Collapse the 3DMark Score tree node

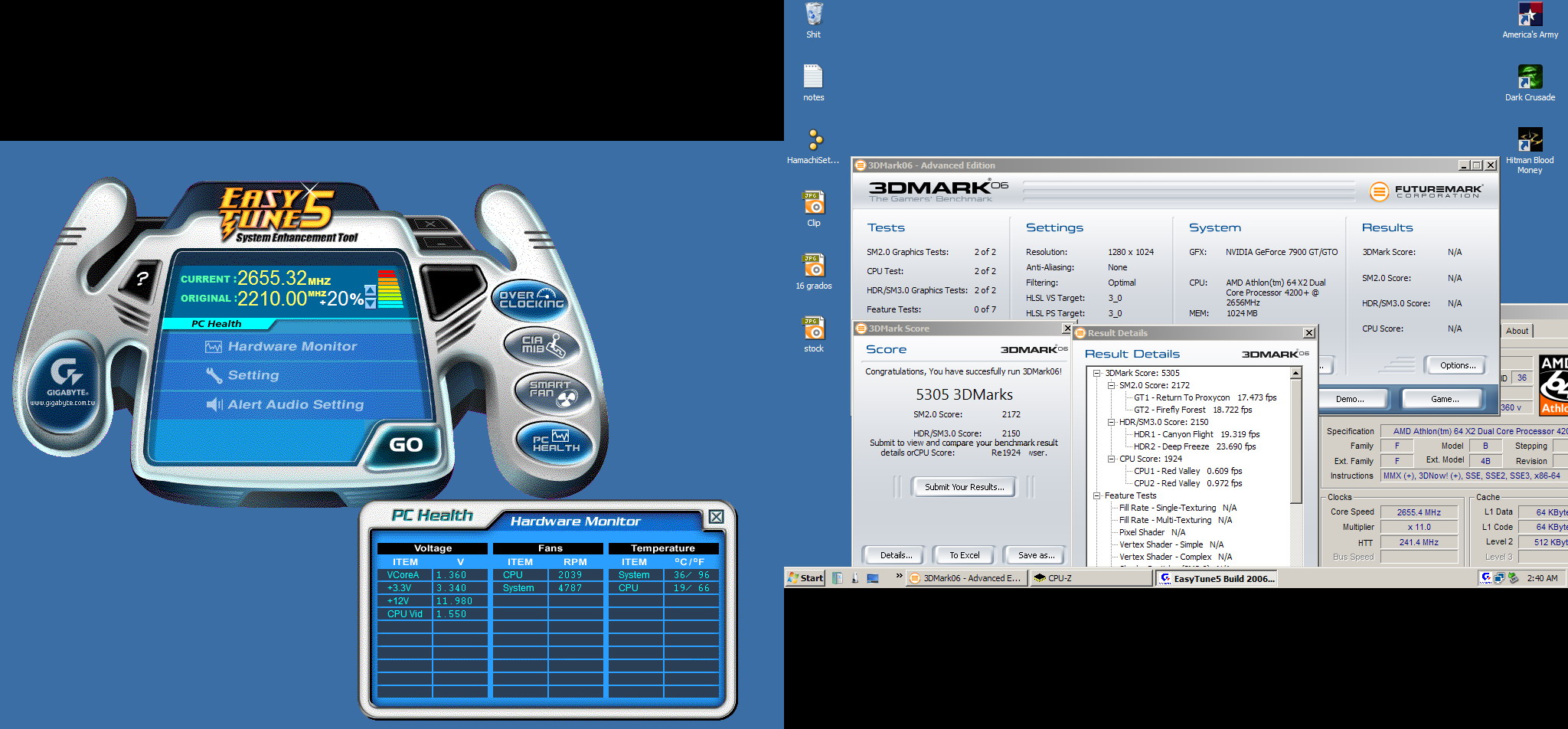click(1096, 374)
